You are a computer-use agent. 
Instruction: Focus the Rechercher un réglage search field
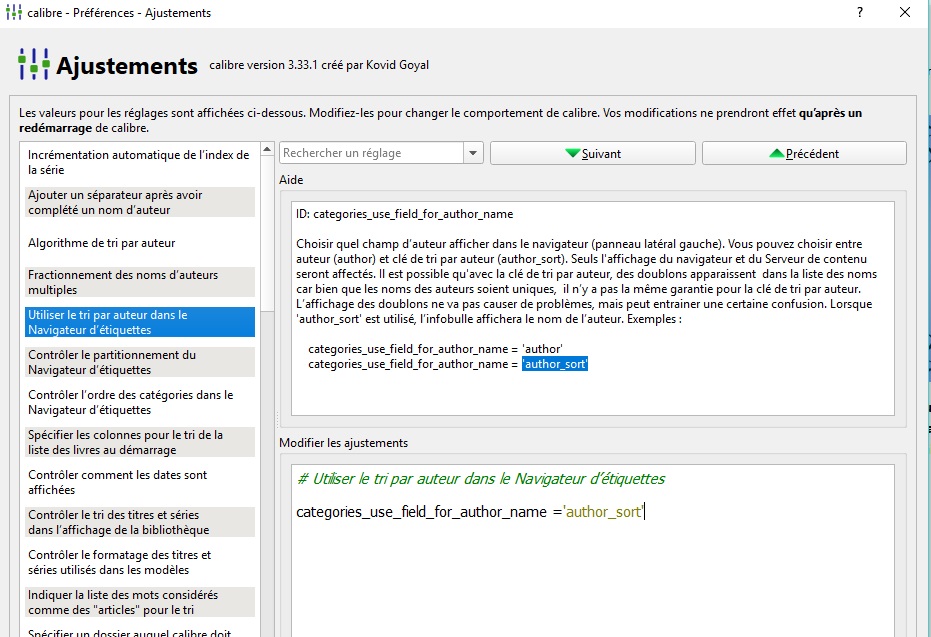372,153
